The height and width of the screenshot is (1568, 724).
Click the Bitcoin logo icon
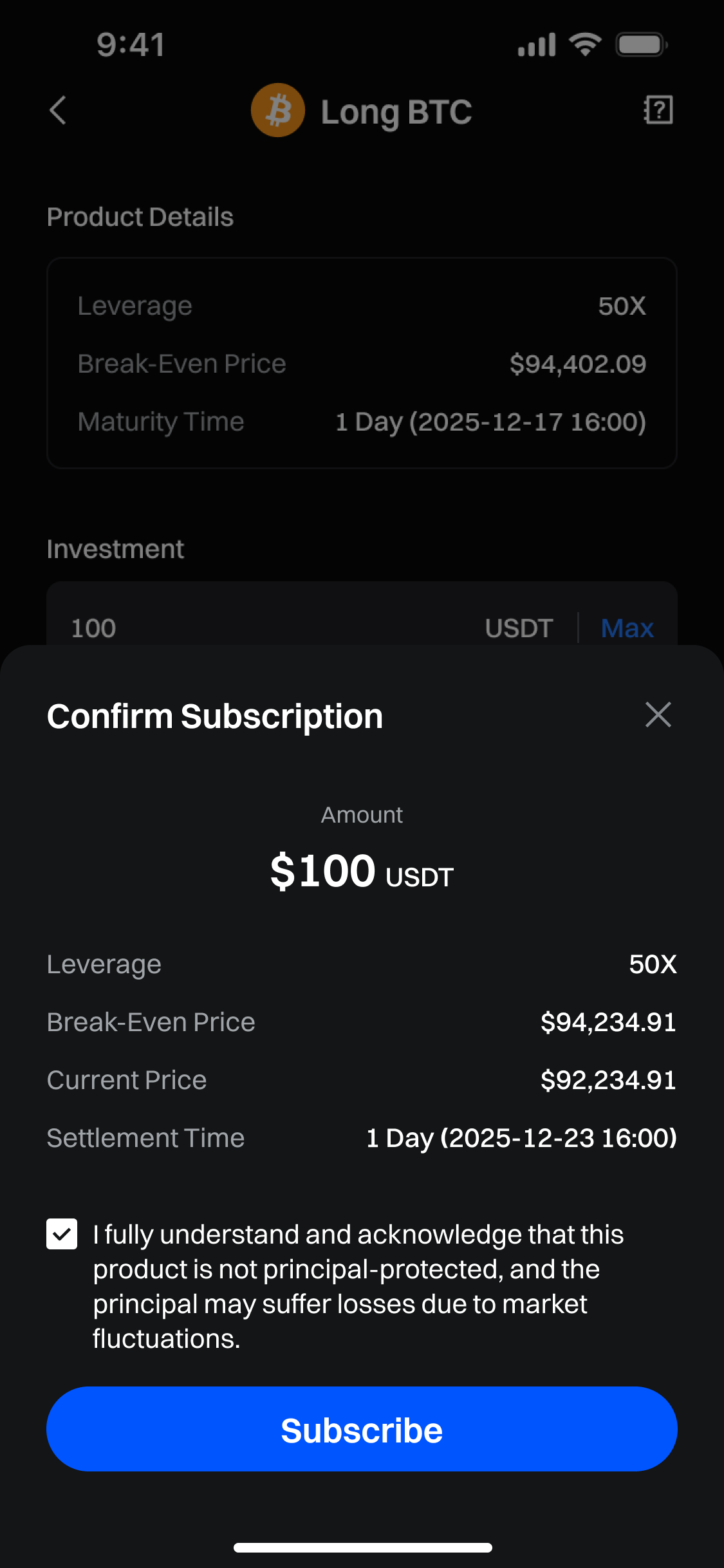point(278,110)
